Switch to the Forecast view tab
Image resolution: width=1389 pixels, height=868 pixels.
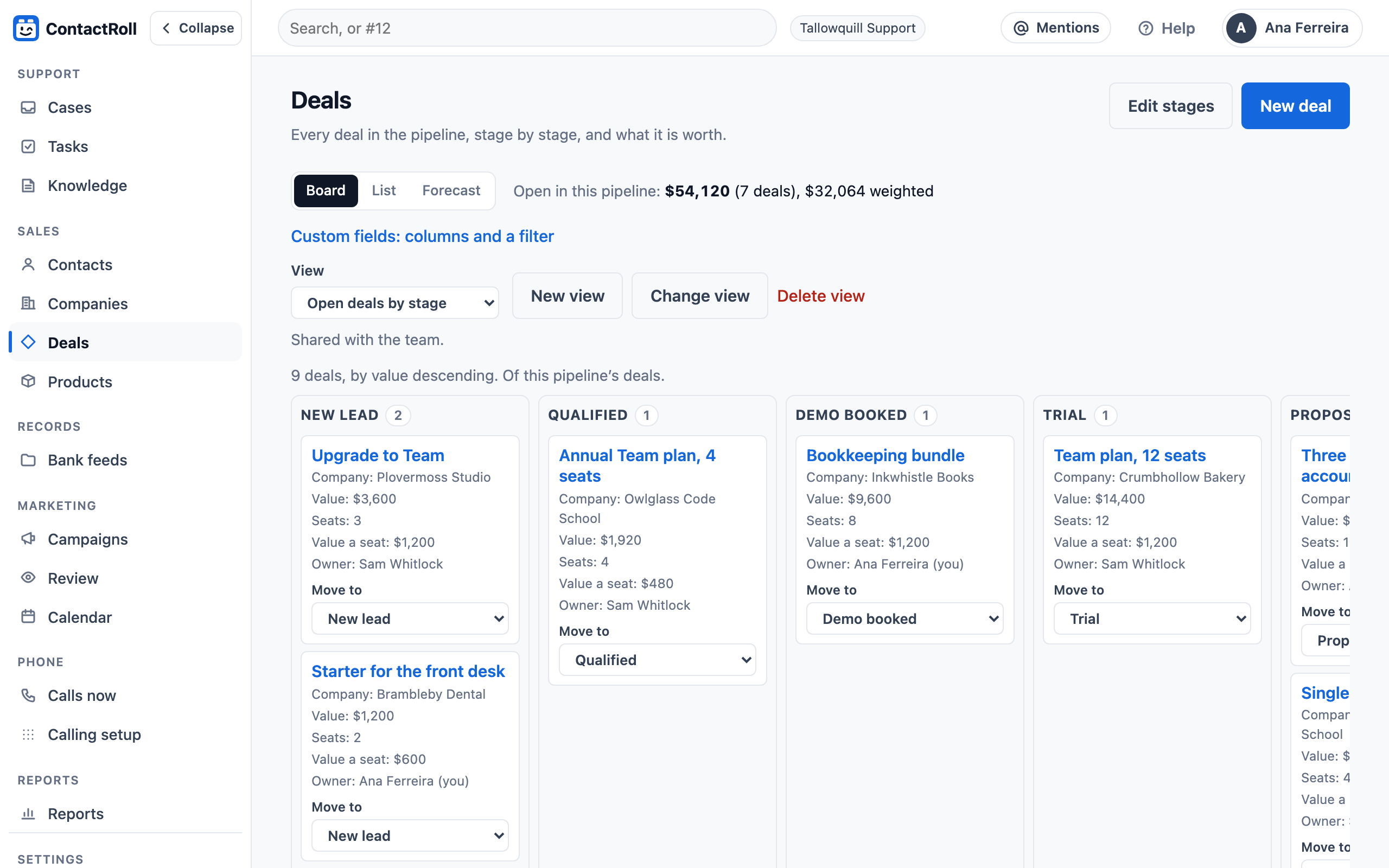[x=451, y=190]
